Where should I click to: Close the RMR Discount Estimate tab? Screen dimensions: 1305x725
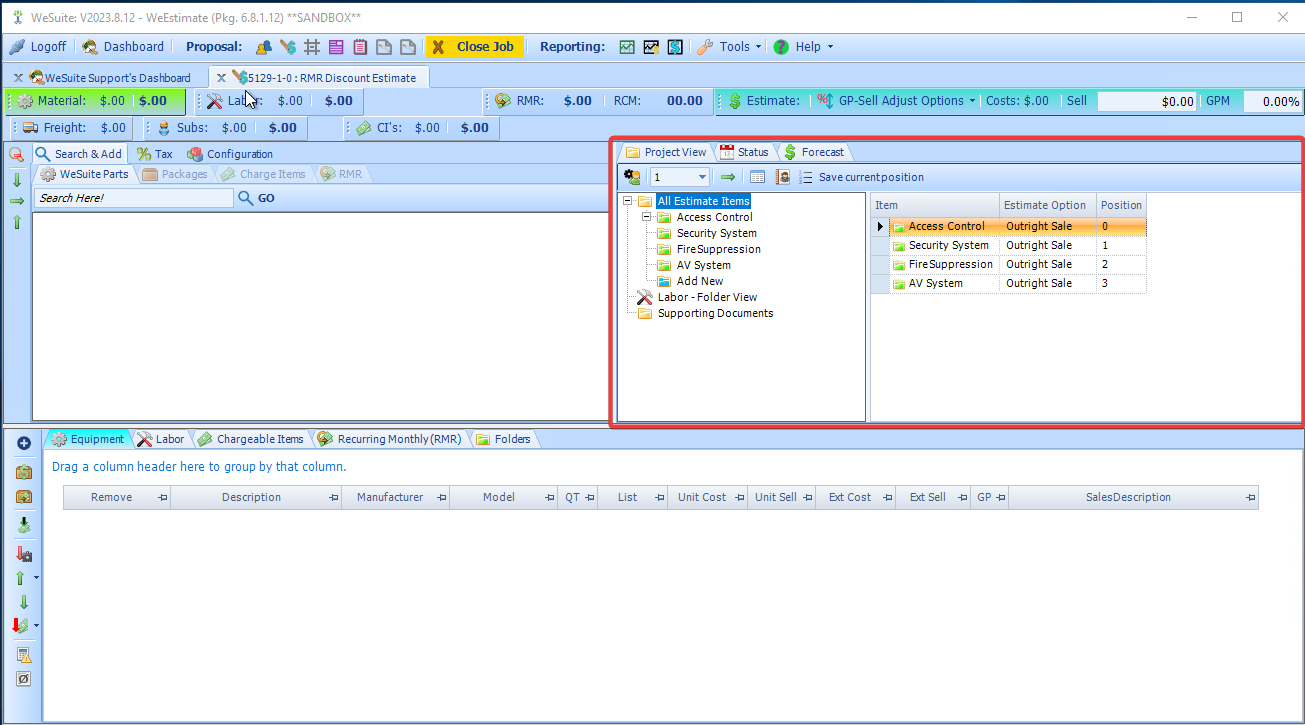pyautogui.click(x=221, y=77)
